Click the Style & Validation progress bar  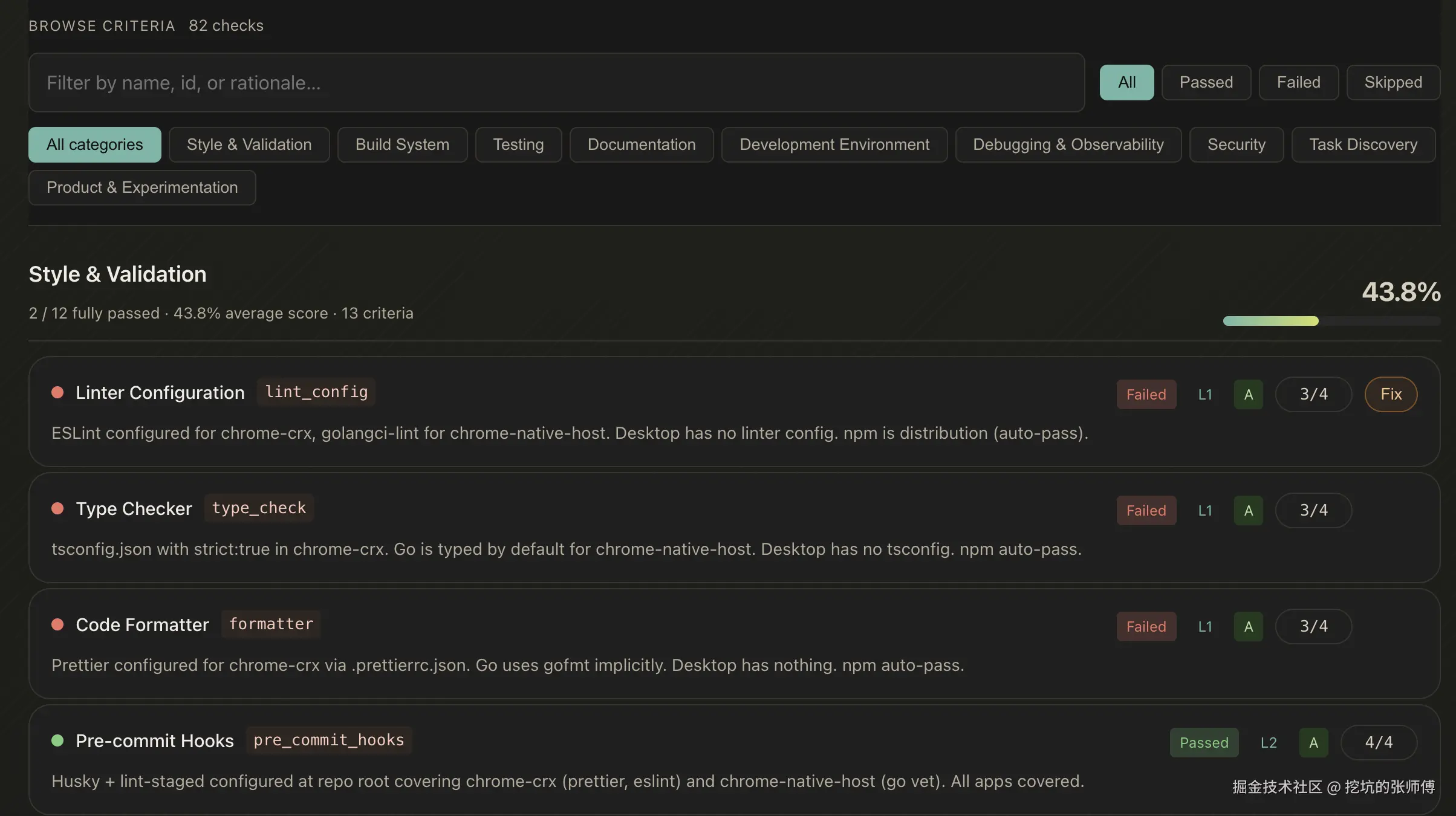coord(1331,321)
